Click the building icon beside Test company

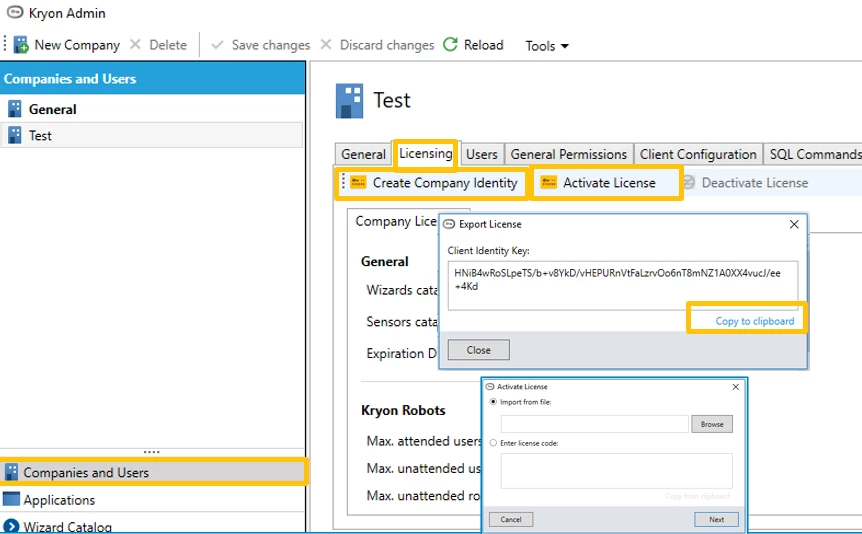[x=15, y=135]
